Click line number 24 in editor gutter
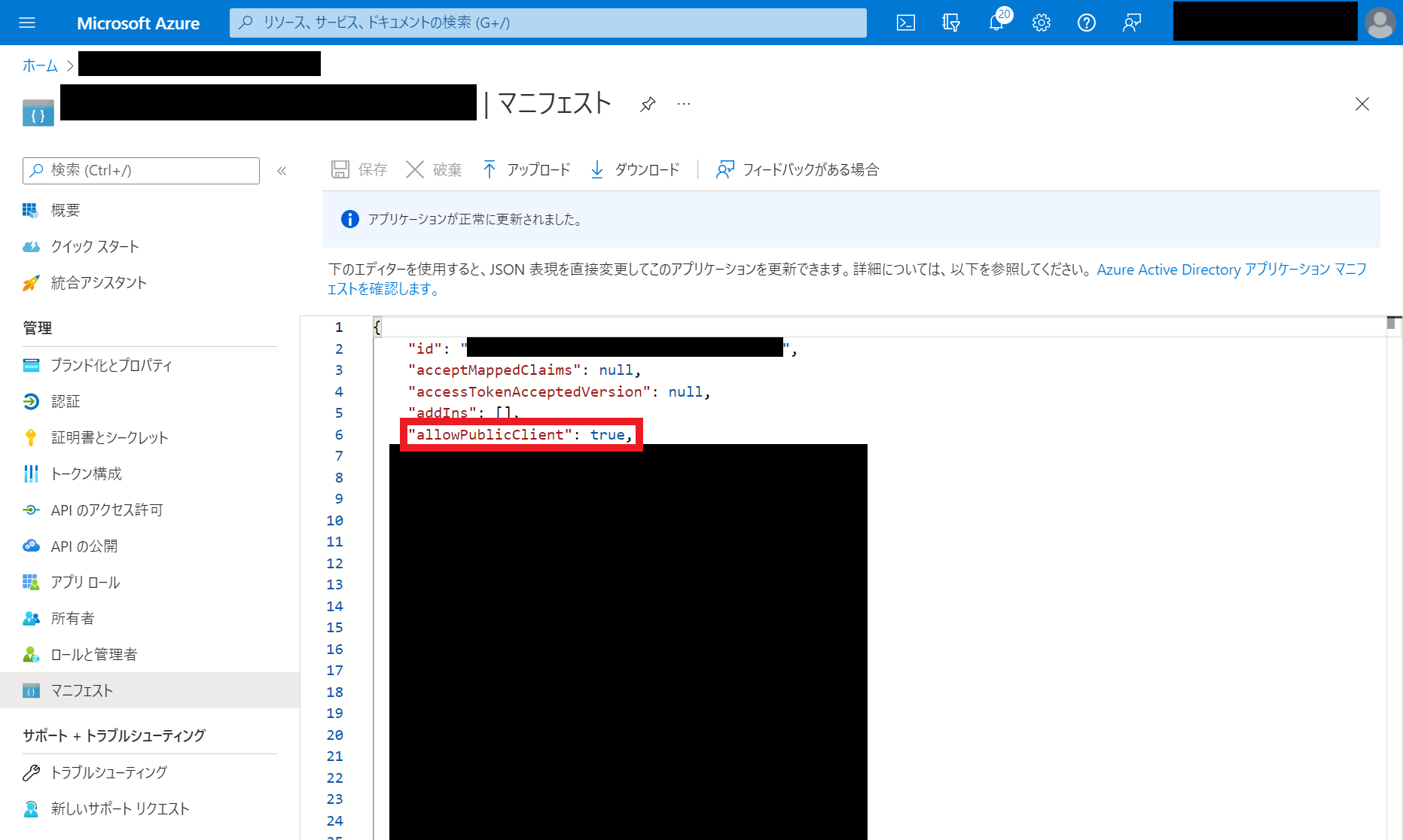Image resolution: width=1403 pixels, height=840 pixels. pyautogui.click(x=335, y=820)
